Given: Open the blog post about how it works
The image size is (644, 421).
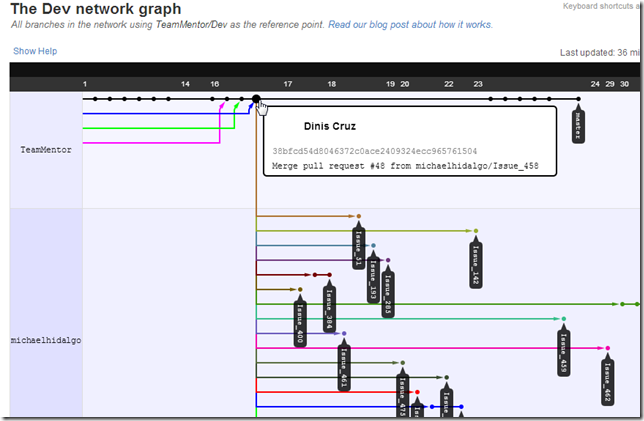Looking at the screenshot, I should [x=411, y=23].
